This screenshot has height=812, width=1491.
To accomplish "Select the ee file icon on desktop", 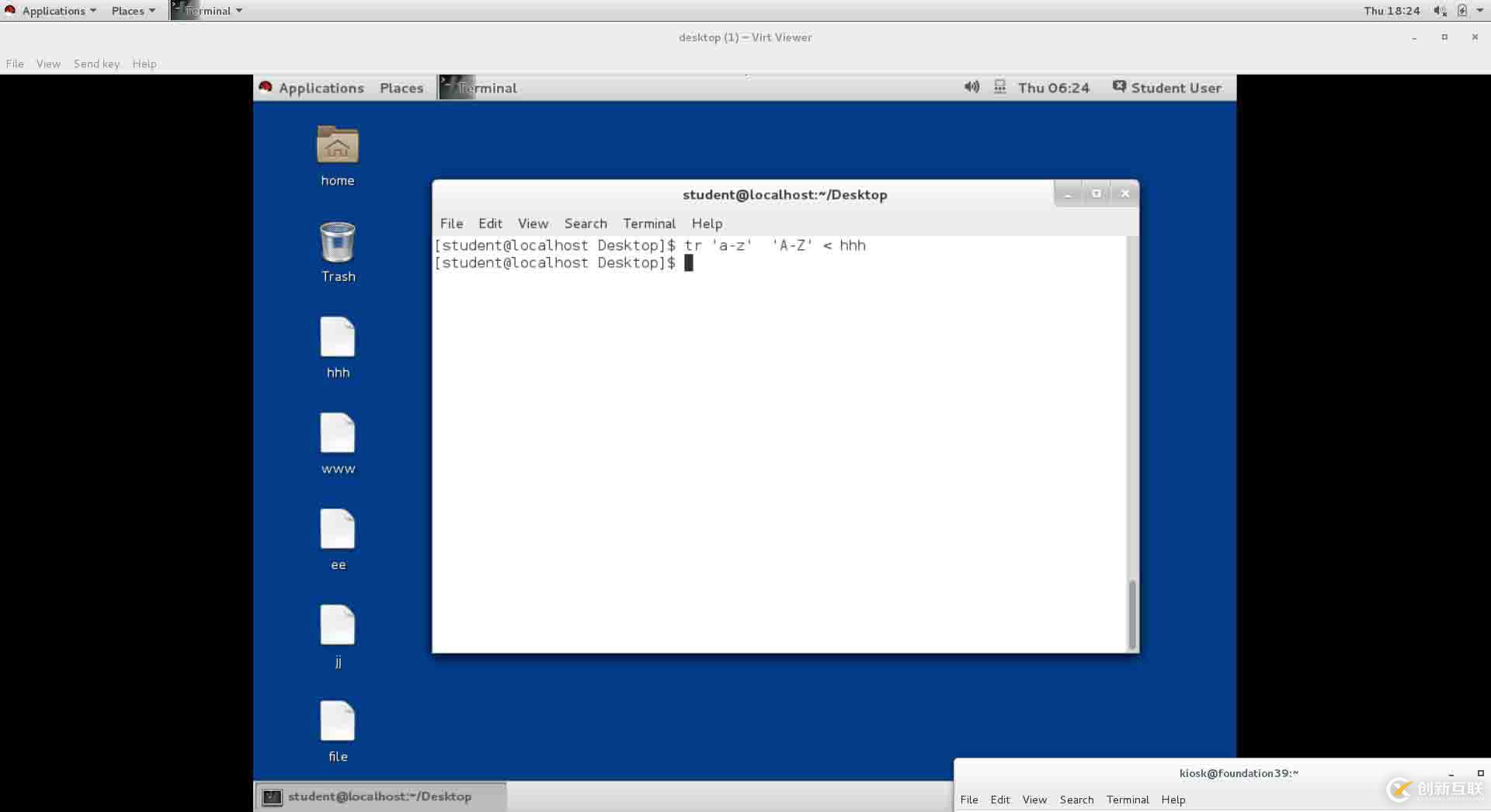I will click(x=337, y=531).
